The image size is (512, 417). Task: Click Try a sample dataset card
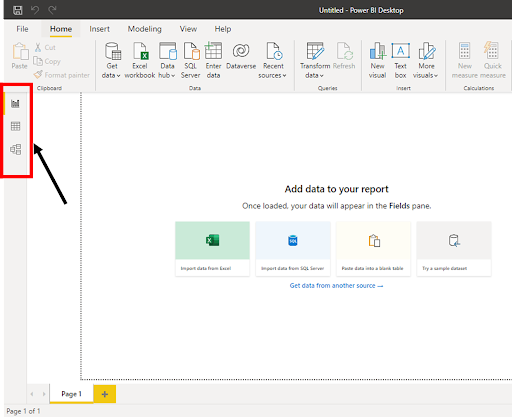(x=454, y=249)
